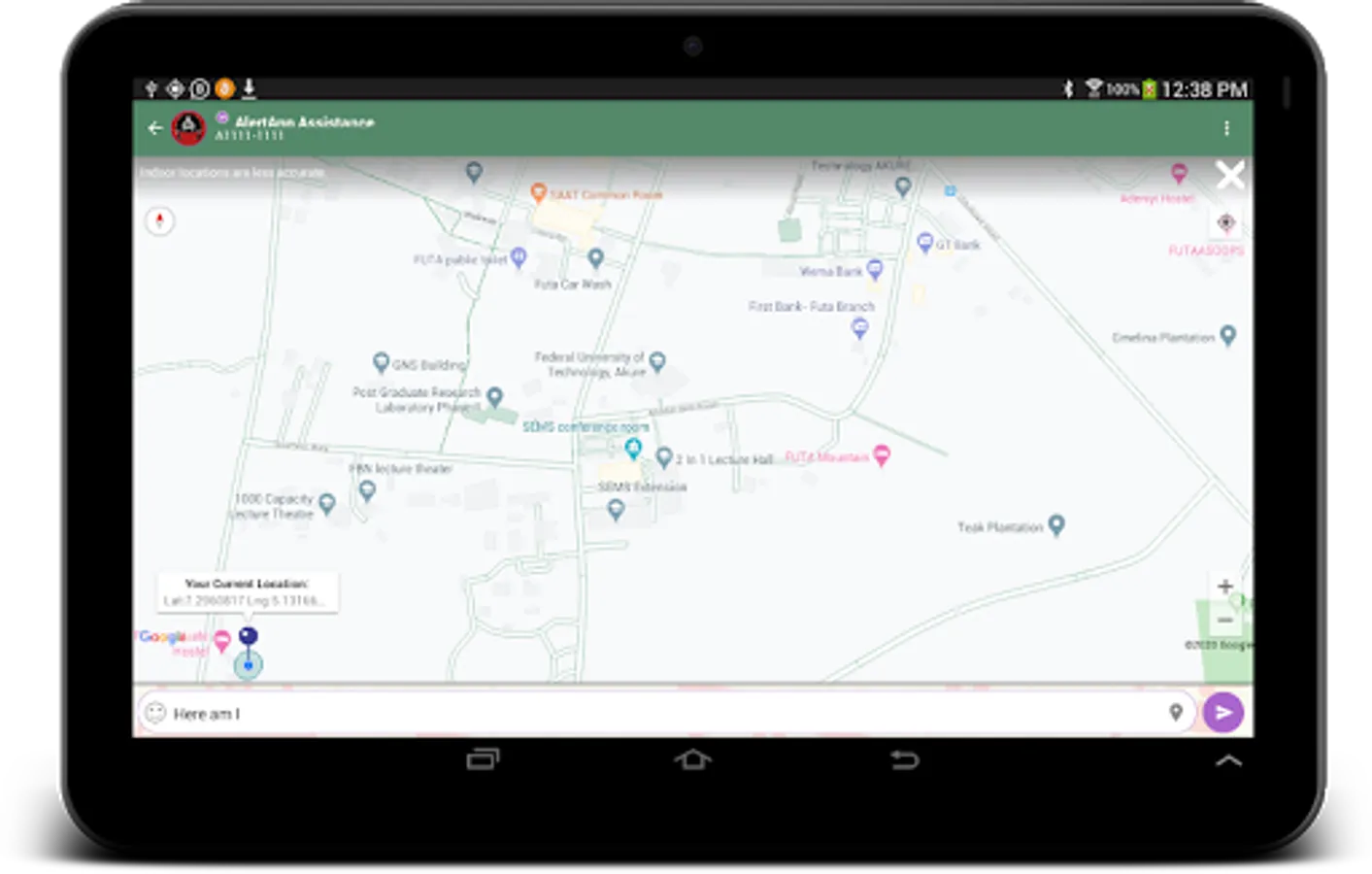Tap the Android back navigation button
This screenshot has width=1372, height=874.
(904, 759)
